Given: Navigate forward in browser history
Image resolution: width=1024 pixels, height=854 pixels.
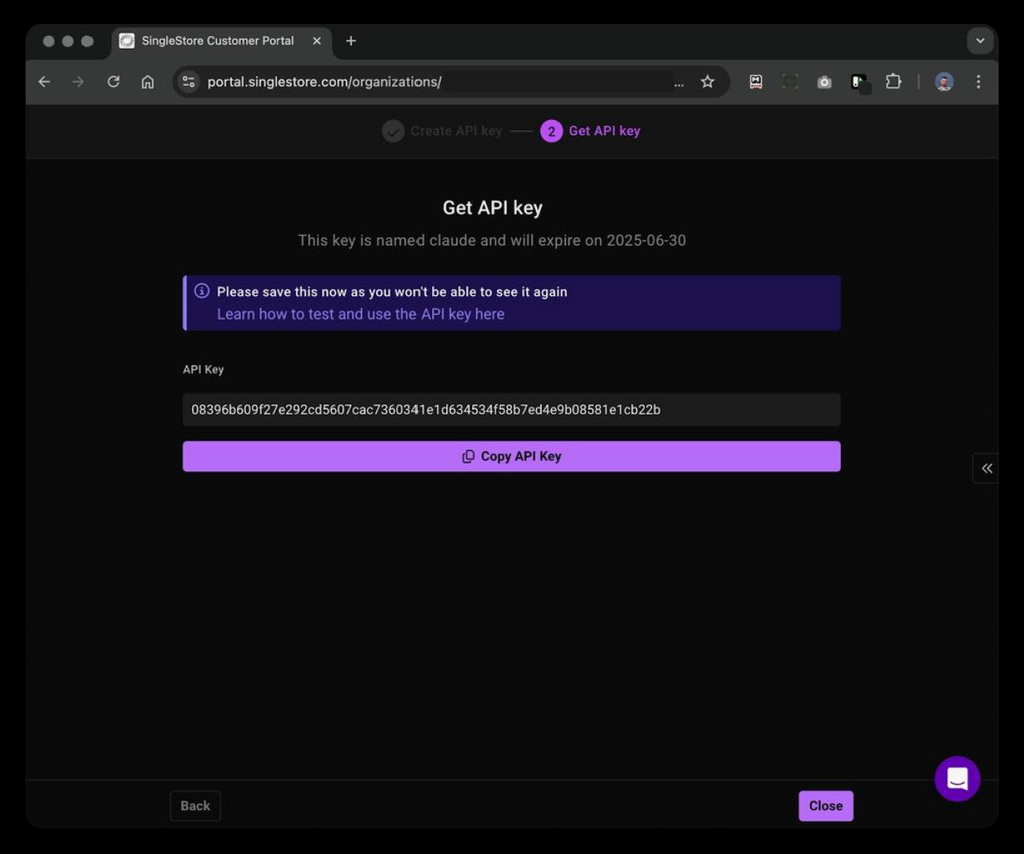Looking at the screenshot, I should point(78,82).
